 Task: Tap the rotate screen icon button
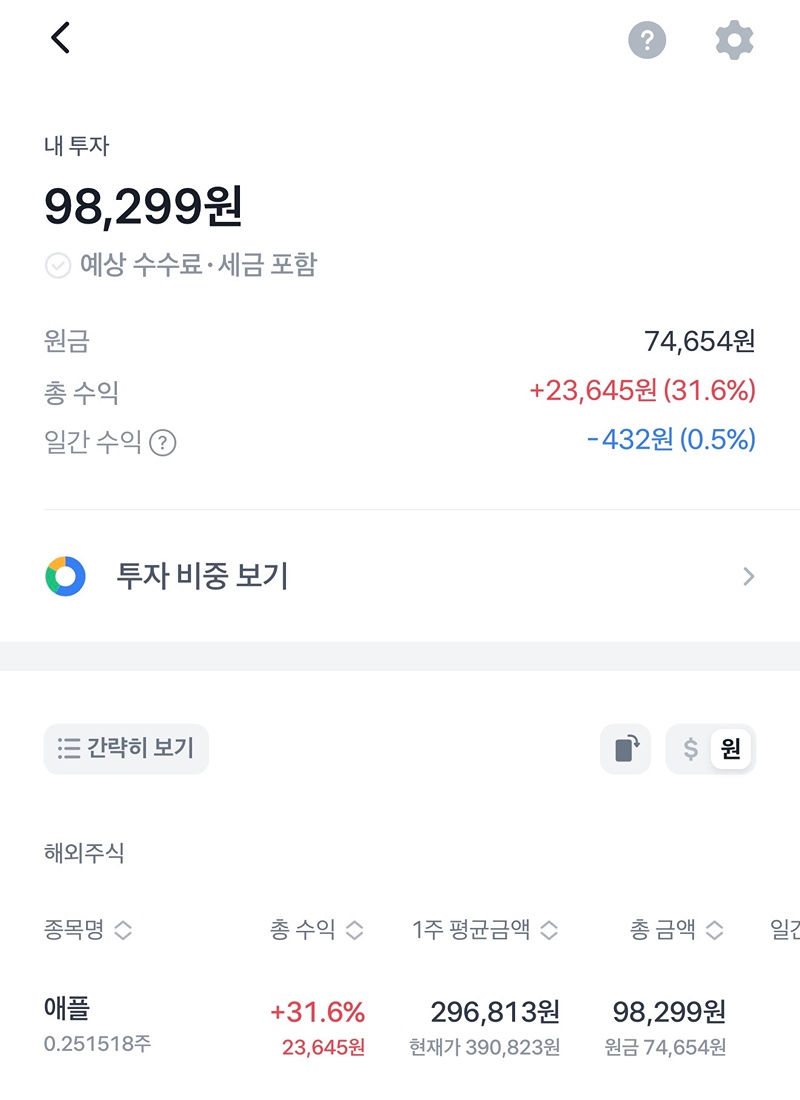625,749
